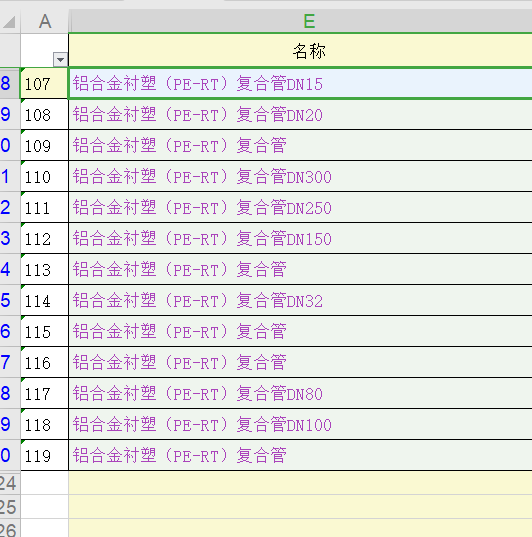Select the row header ending in 24
This screenshot has height=537, width=532.
[10, 483]
